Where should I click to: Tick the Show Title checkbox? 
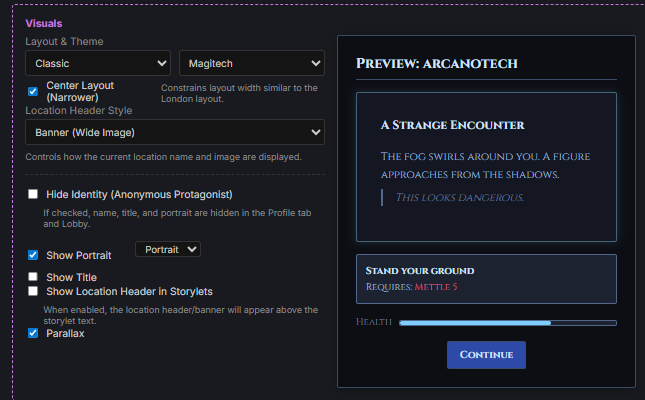pos(33,277)
